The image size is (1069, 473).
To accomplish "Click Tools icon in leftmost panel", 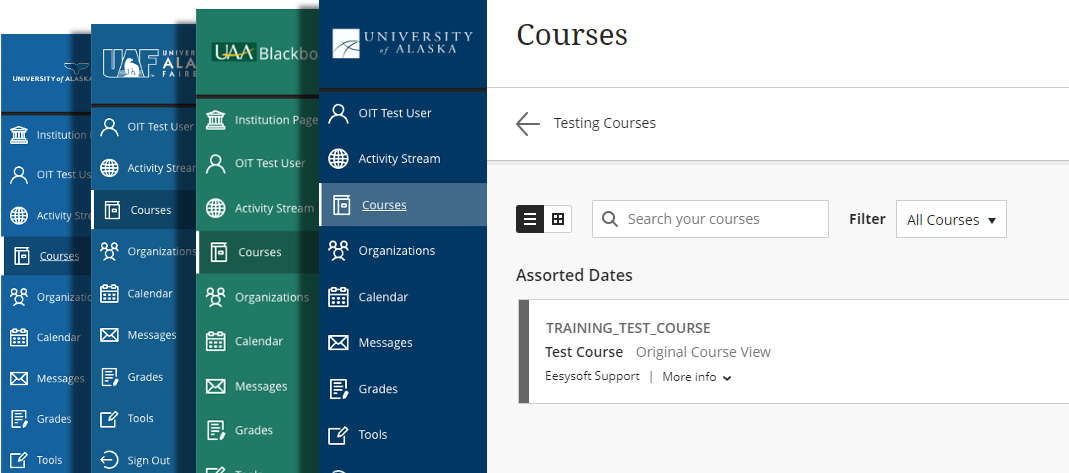I will pos(19,460).
